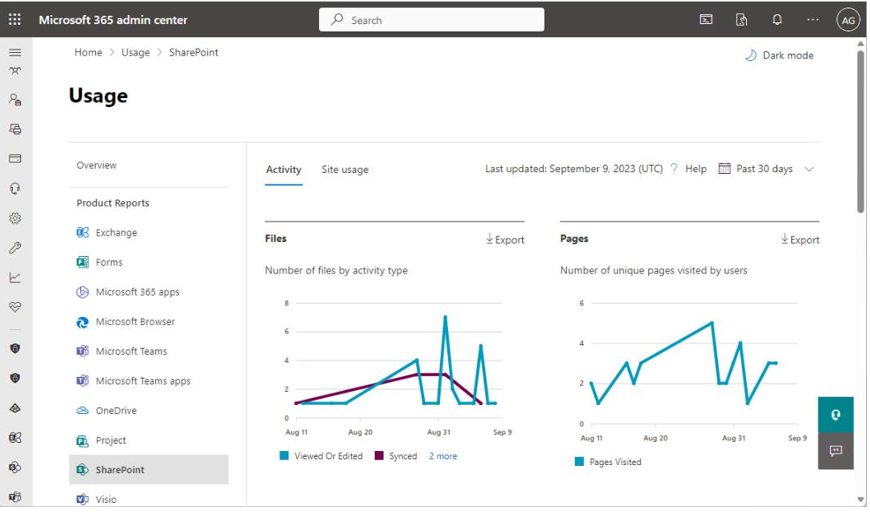The width and height of the screenshot is (870, 512).
Task: Open AG account avatar menu
Action: pyautogui.click(x=848, y=21)
